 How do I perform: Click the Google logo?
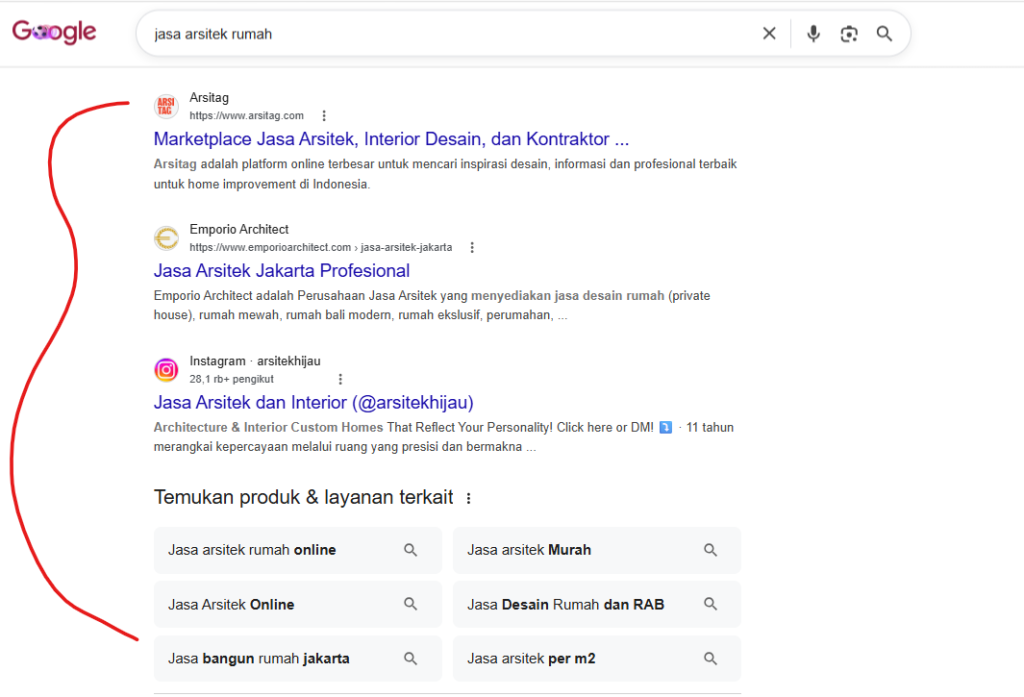click(x=54, y=31)
